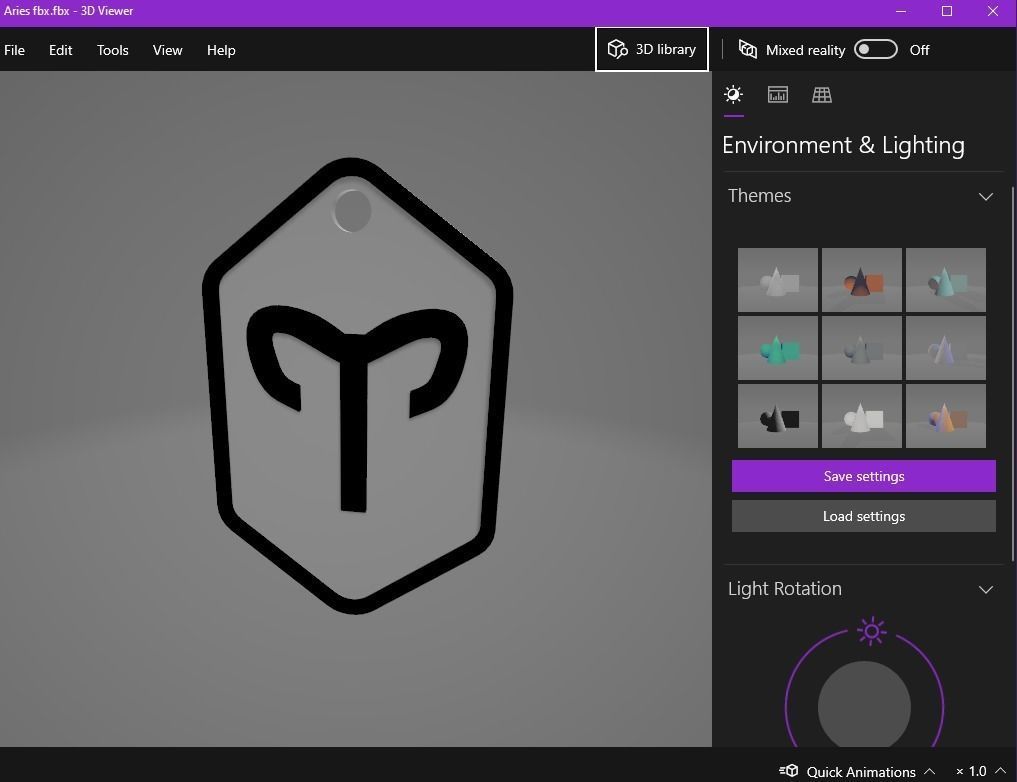Screen dimensions: 1017x782
Task: Select the pale lavender cone theme
Action: (x=946, y=348)
